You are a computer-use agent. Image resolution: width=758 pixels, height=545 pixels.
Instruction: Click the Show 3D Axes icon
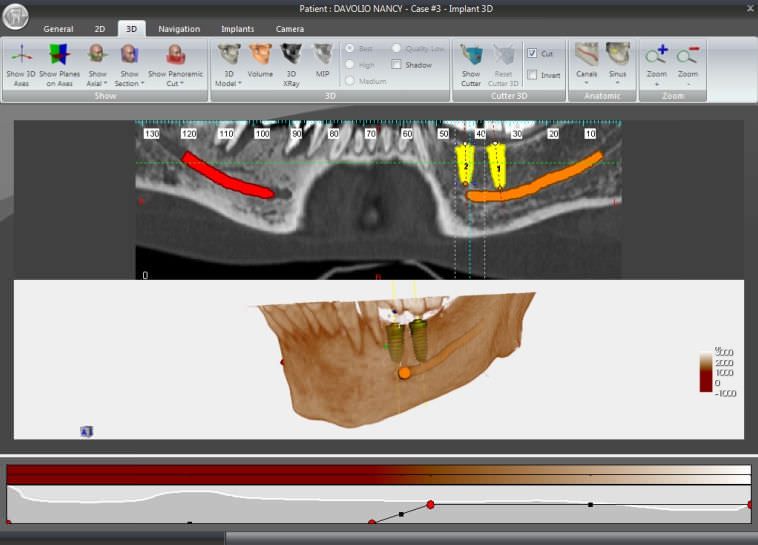click(21, 55)
